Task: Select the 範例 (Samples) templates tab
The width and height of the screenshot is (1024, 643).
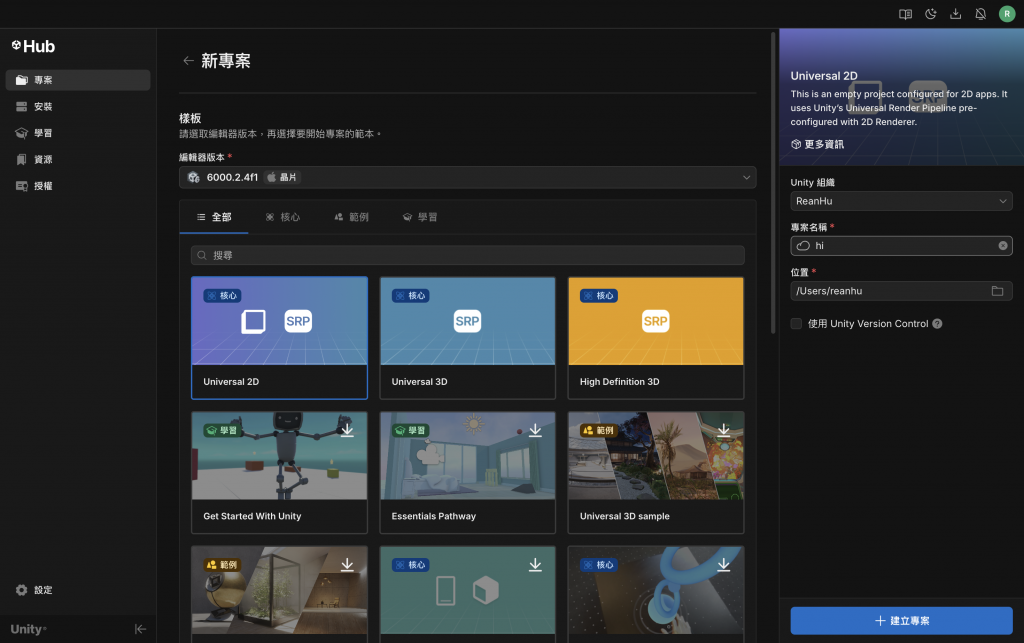Action: [351, 217]
